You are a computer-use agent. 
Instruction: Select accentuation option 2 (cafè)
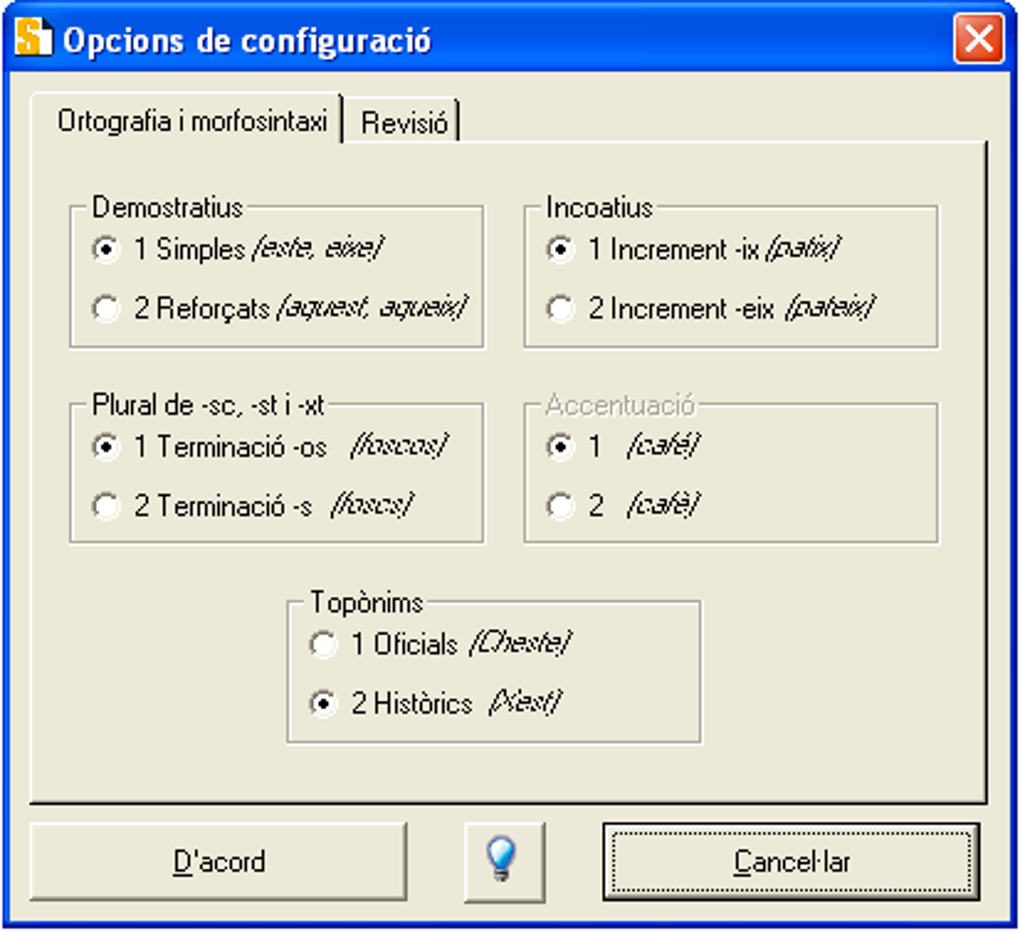(x=560, y=506)
